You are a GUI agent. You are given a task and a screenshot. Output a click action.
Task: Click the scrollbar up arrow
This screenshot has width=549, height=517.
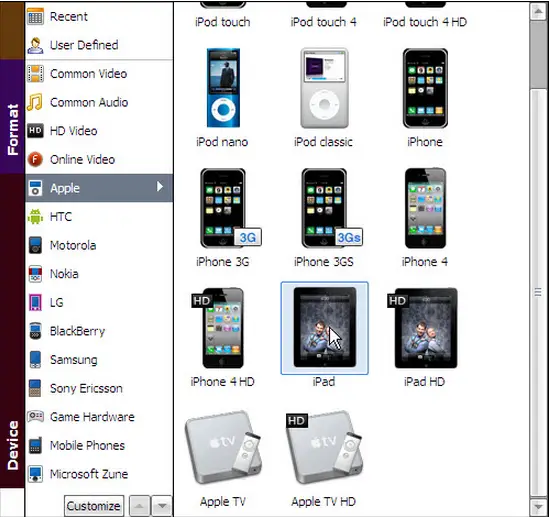coord(538,12)
